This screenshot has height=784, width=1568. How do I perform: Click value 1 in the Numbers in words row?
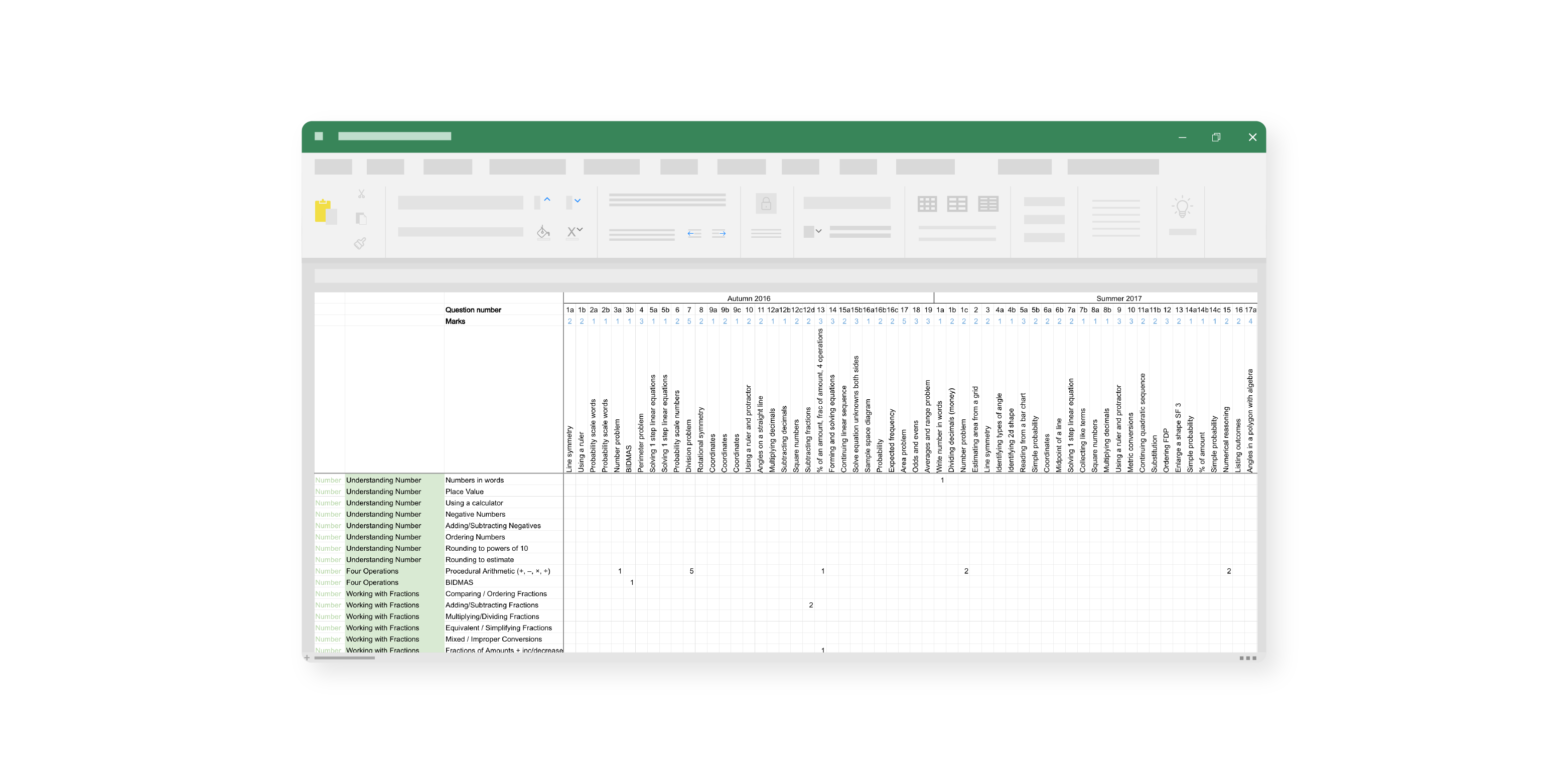(x=942, y=481)
